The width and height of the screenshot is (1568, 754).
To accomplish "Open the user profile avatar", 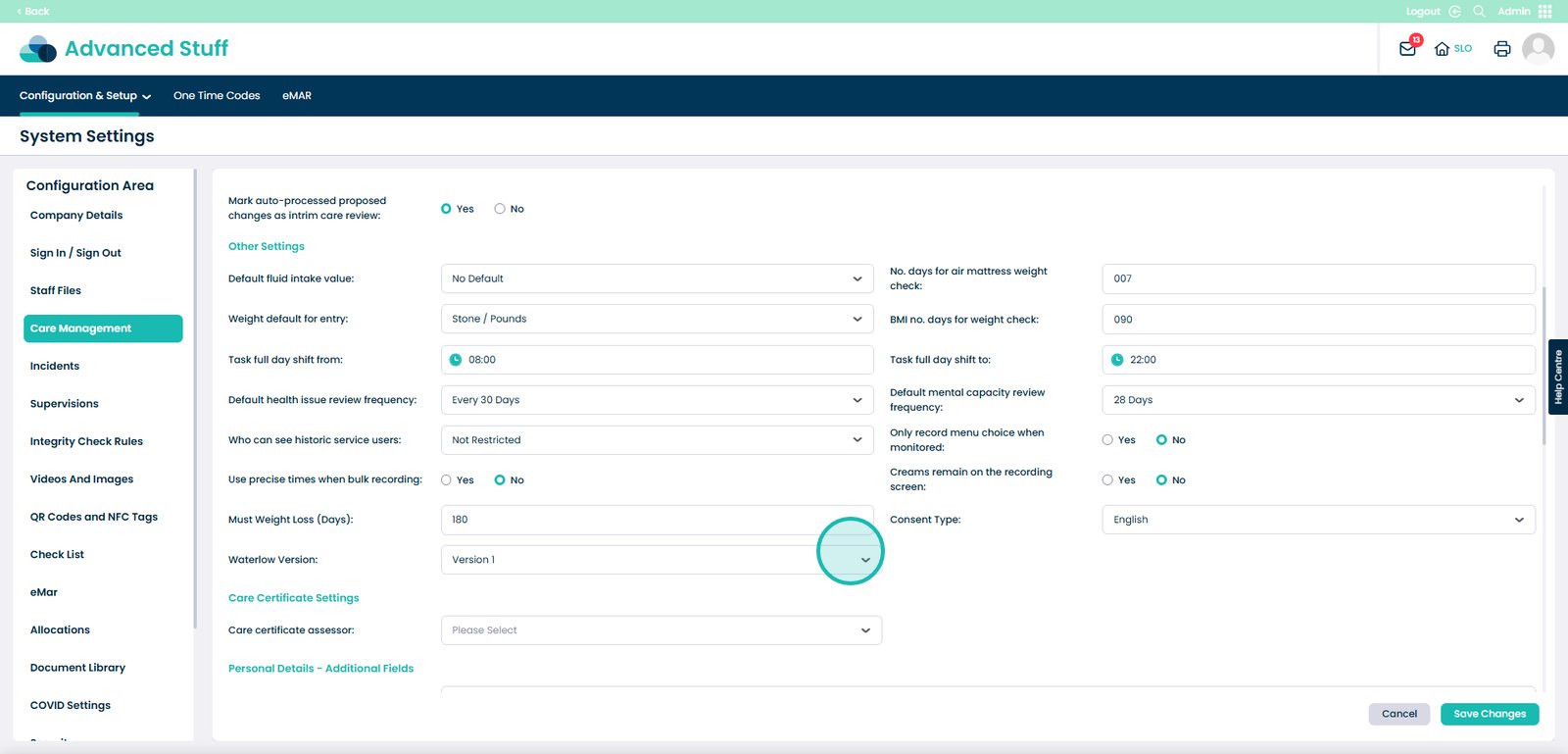I will [x=1538, y=49].
